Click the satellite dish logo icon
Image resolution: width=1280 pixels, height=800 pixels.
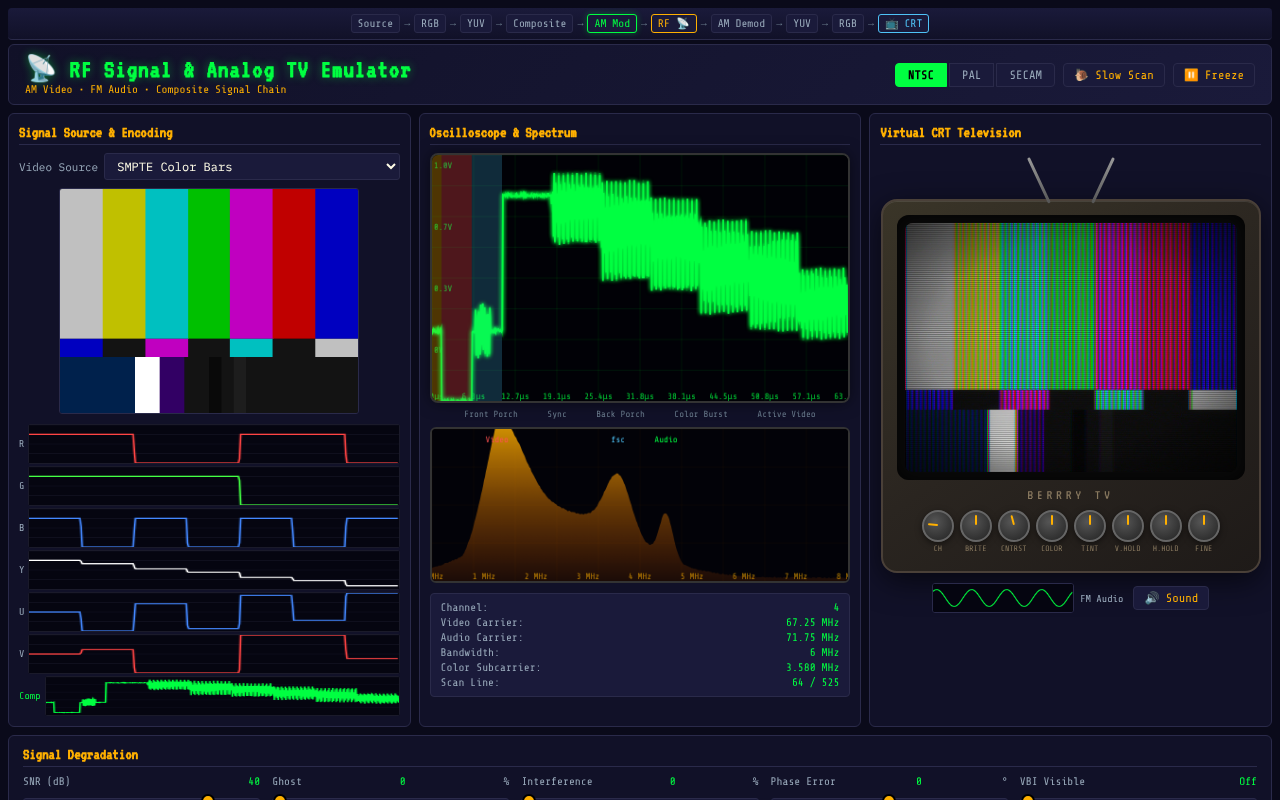tap(41, 69)
